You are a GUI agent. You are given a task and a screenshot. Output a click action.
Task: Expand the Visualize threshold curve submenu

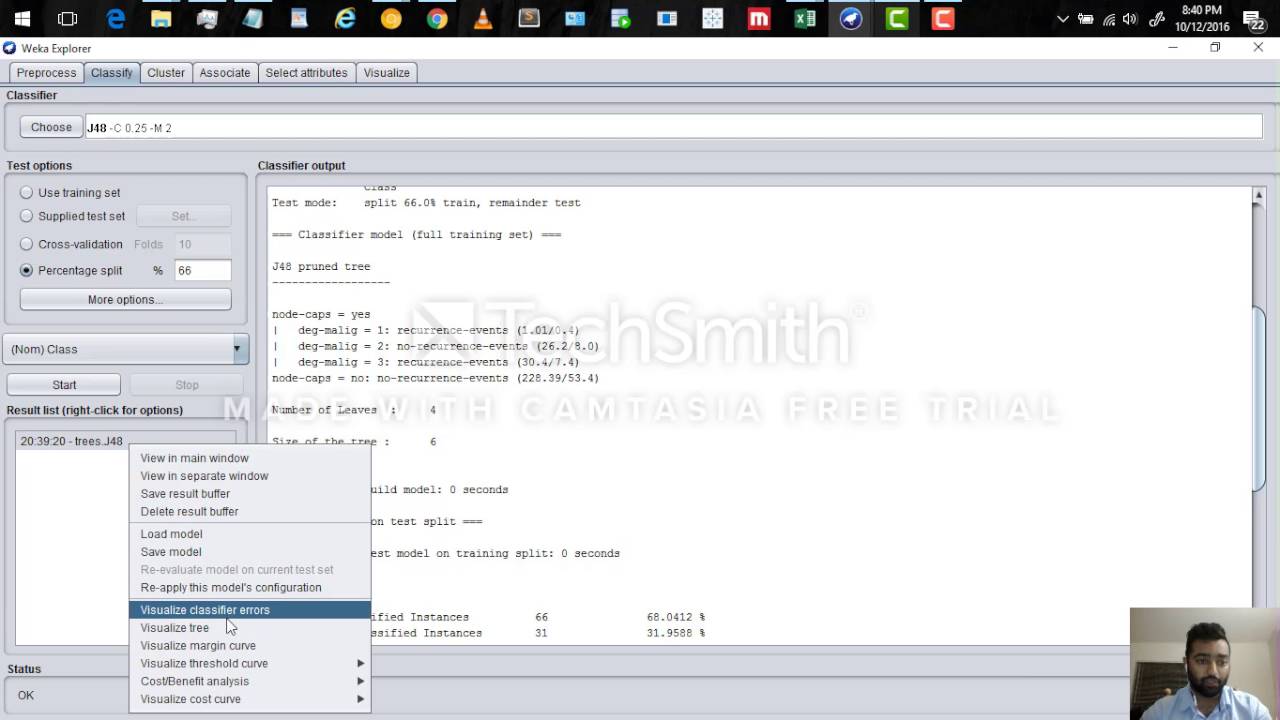coord(249,663)
